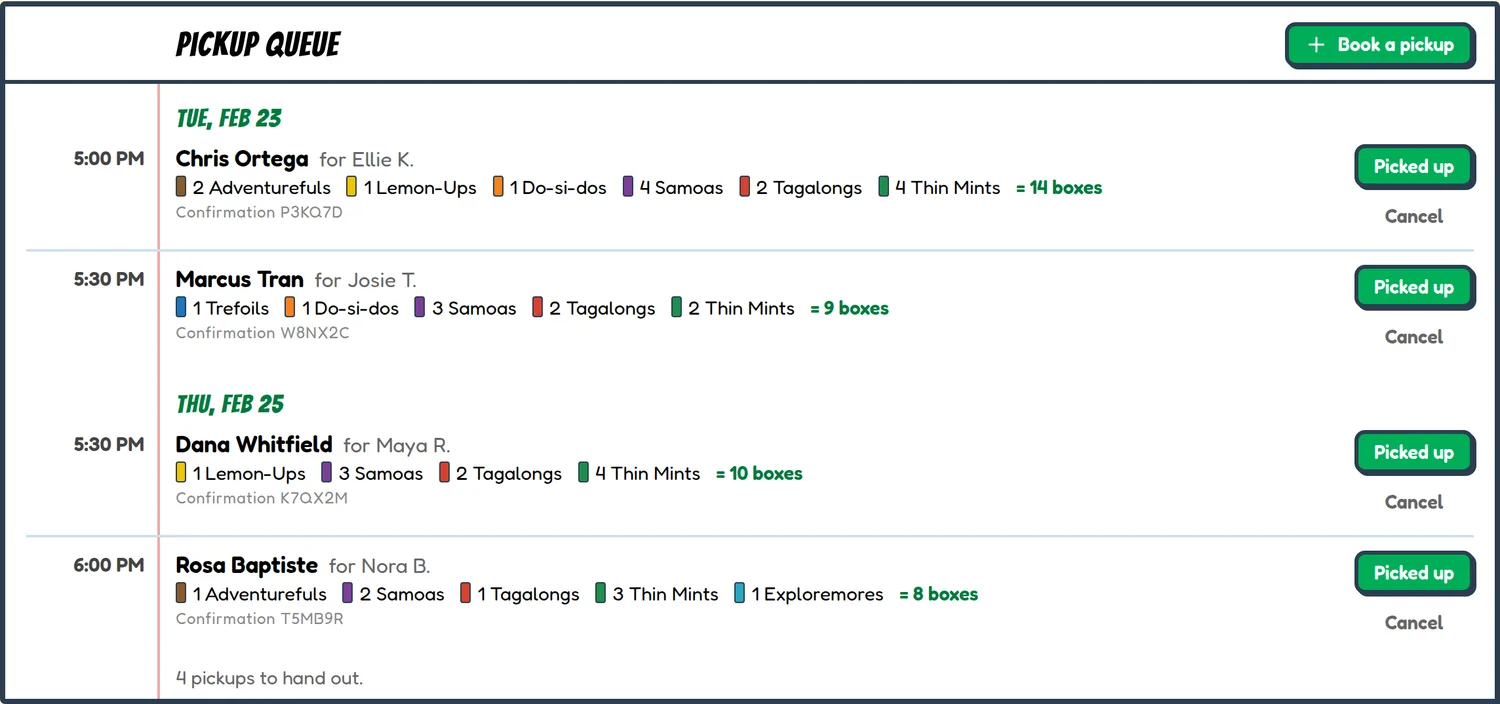This screenshot has width=1500, height=704.
Task: Click the '= 10 boxes' total
Action: point(759,474)
